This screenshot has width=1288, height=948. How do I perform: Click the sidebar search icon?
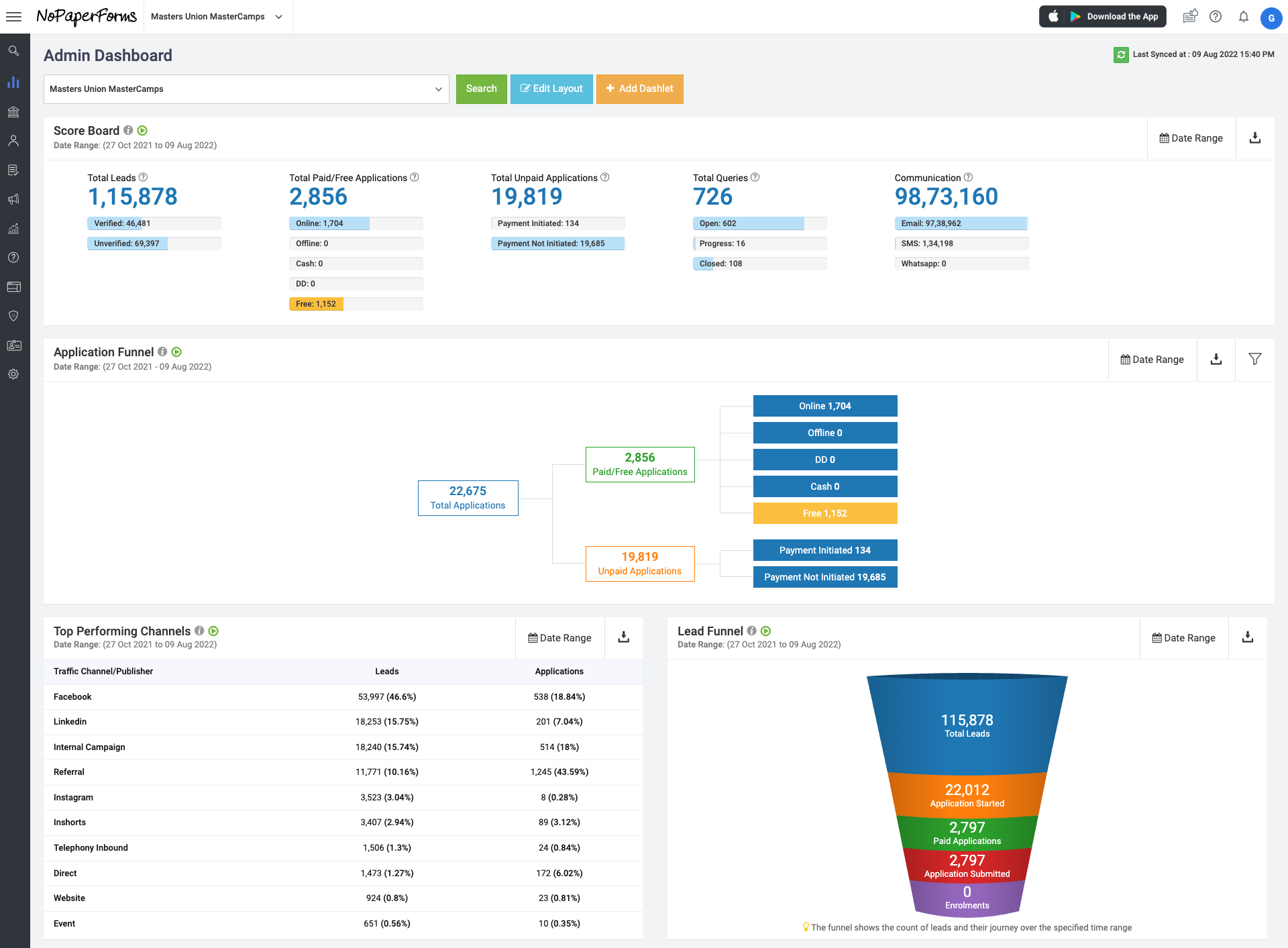13,51
